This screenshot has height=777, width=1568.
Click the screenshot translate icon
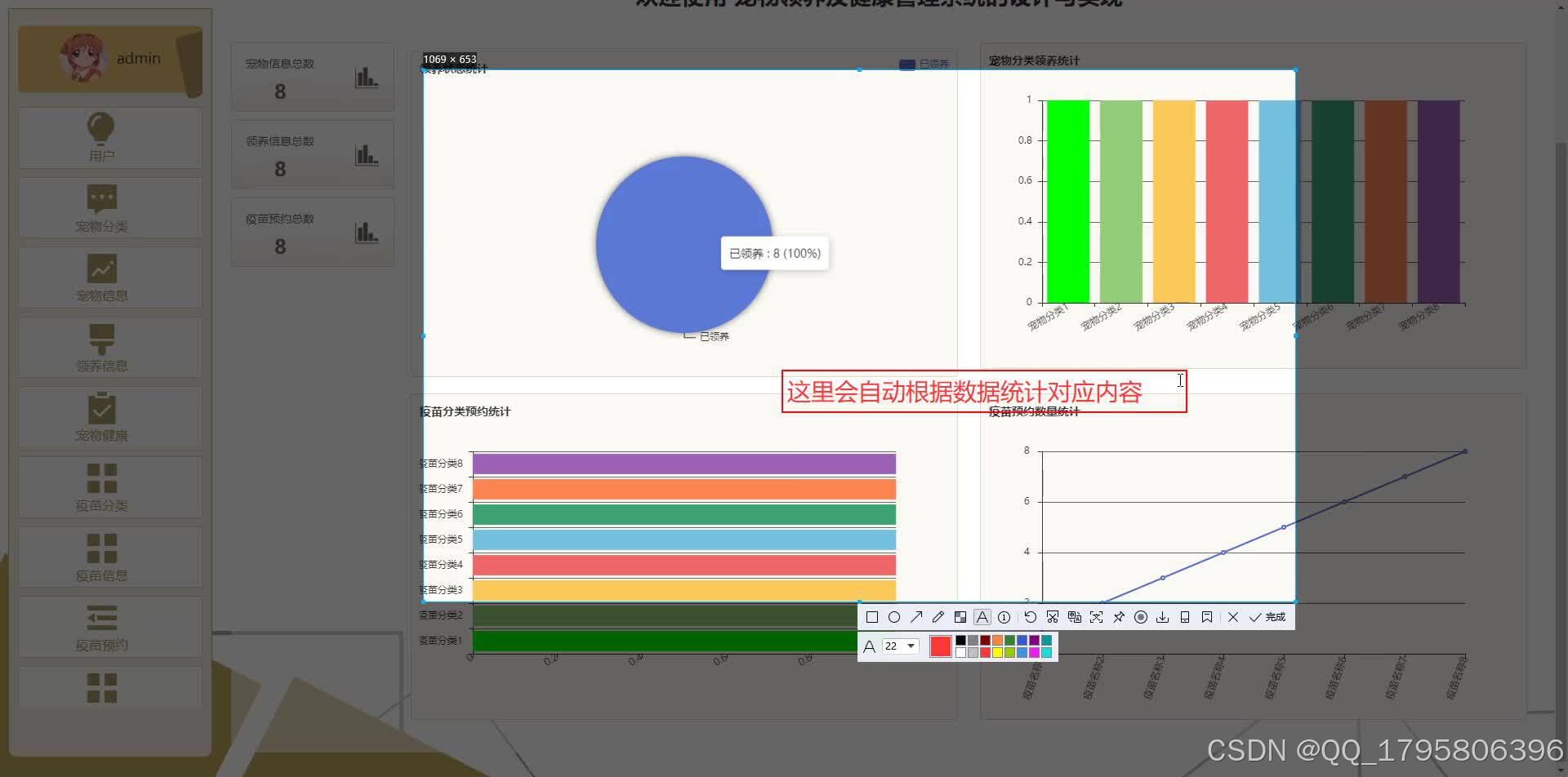1075,617
